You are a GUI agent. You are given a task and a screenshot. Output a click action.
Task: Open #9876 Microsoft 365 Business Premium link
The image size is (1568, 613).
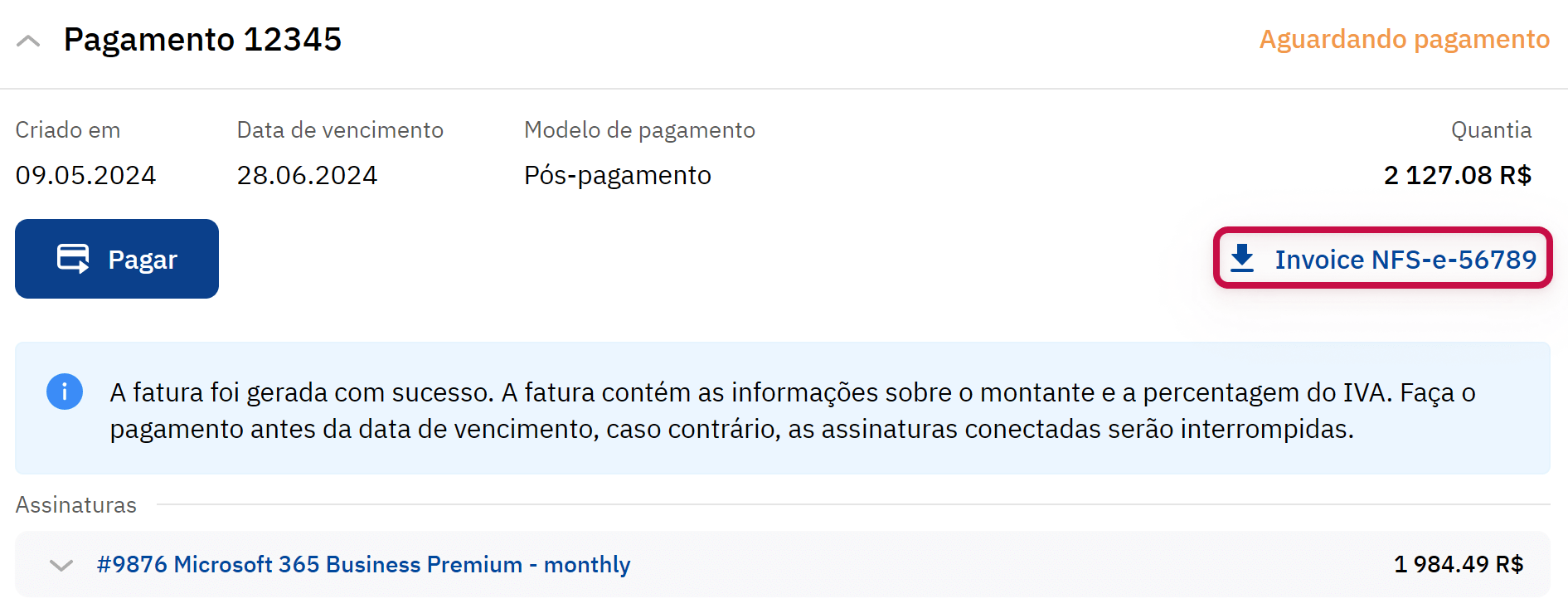pyautogui.click(x=363, y=565)
